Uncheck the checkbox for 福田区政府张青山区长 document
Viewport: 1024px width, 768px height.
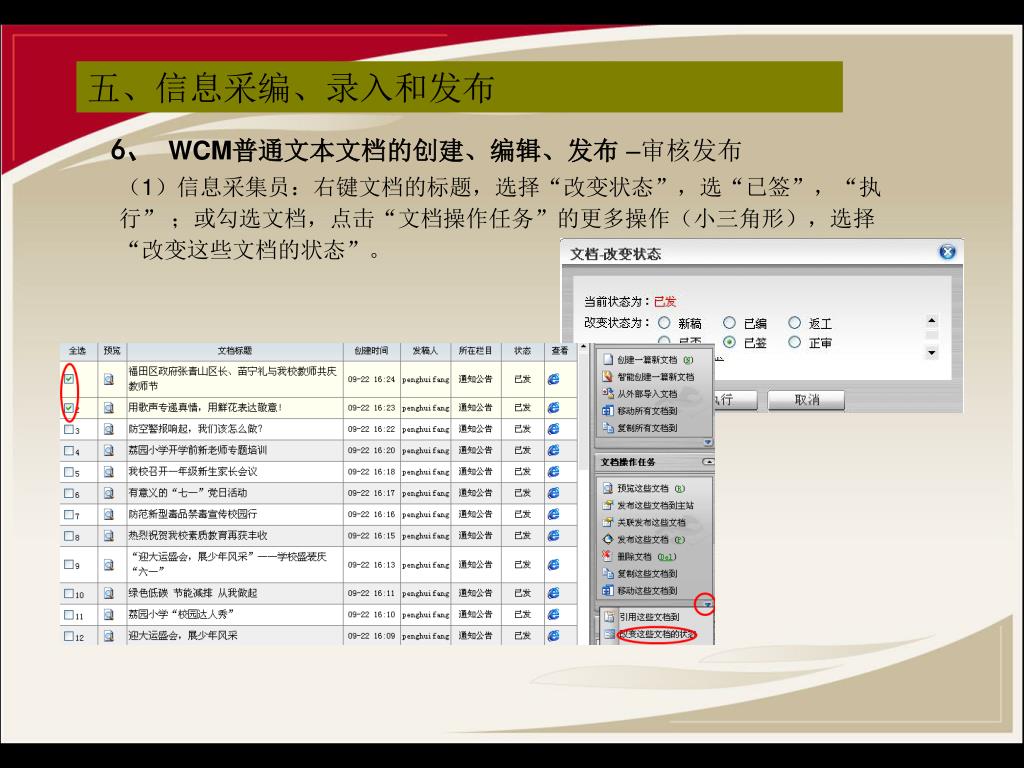tap(69, 379)
